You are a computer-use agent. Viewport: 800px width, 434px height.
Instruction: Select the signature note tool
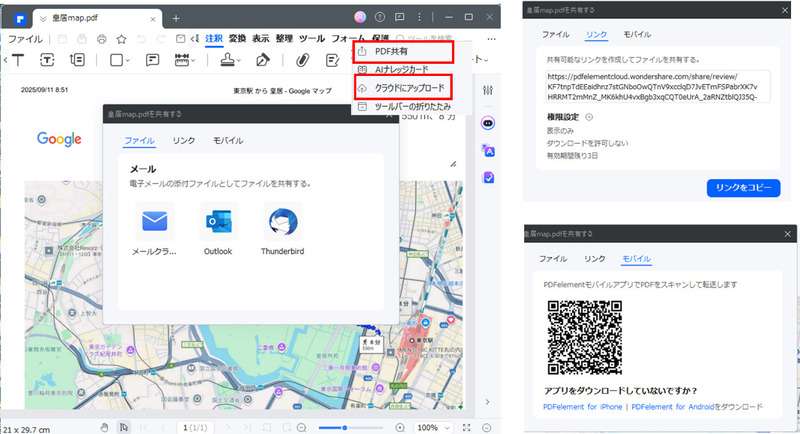[x=333, y=60]
